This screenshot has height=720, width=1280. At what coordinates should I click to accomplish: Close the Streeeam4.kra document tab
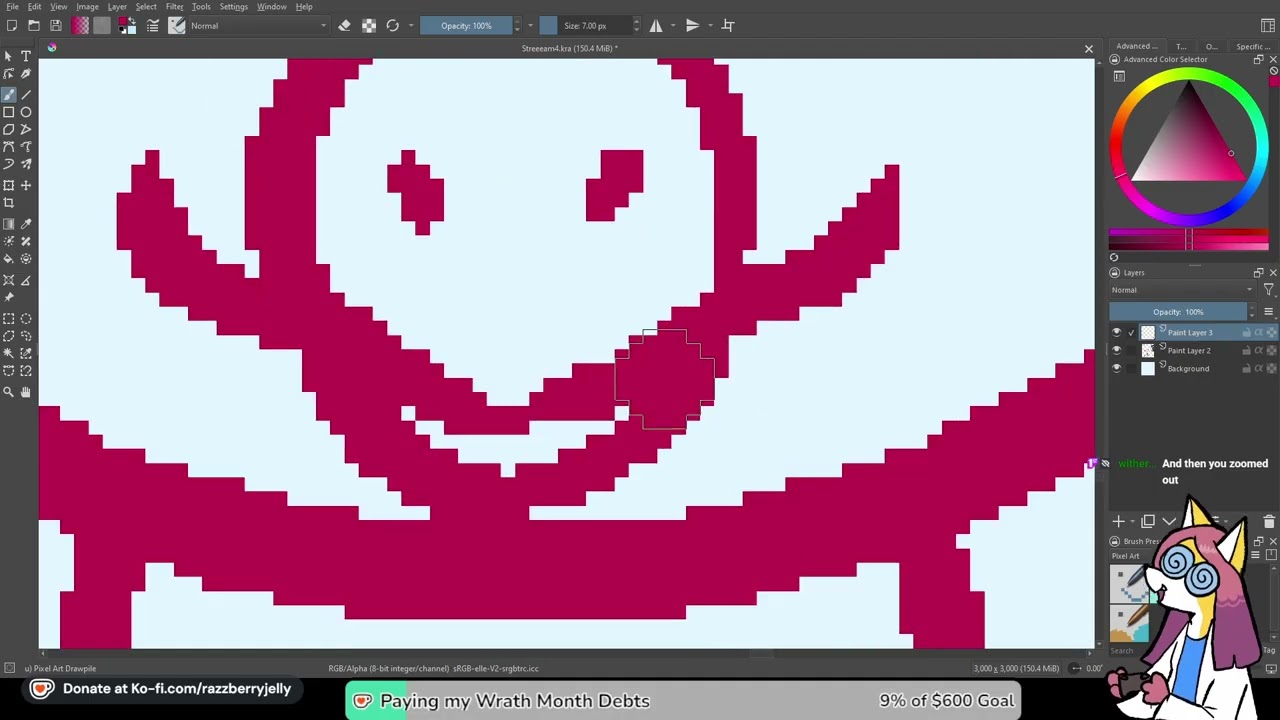tap(1089, 48)
